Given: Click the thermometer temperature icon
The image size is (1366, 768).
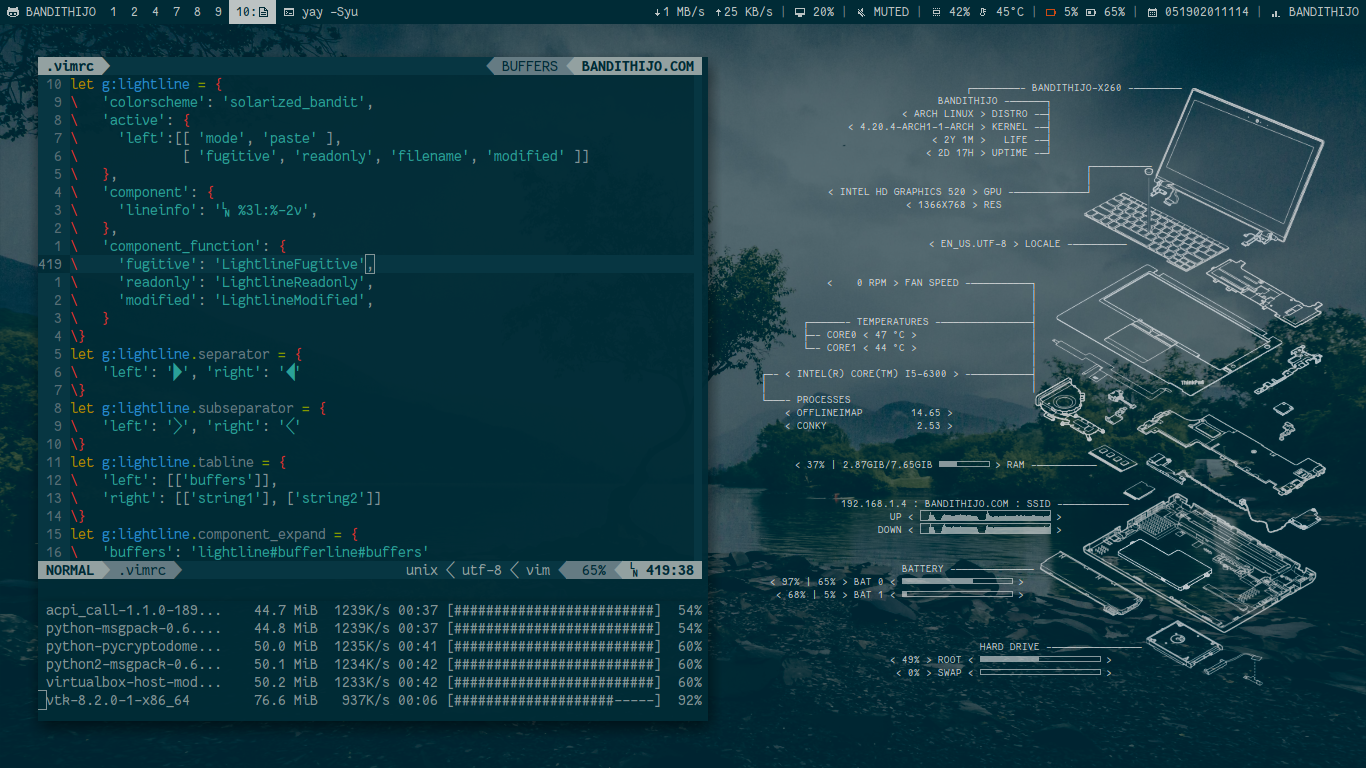Looking at the screenshot, I should pos(983,12).
